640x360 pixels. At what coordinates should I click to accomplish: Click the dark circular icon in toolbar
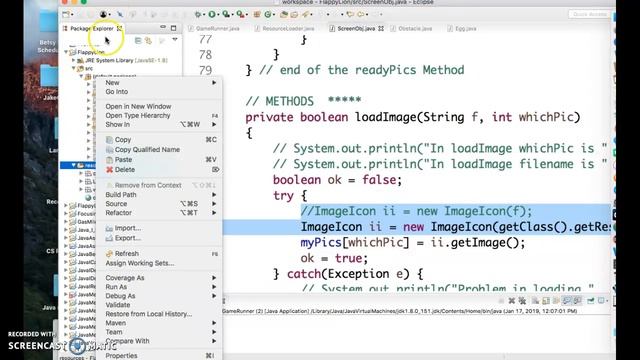pyautogui.click(x=103, y=14)
